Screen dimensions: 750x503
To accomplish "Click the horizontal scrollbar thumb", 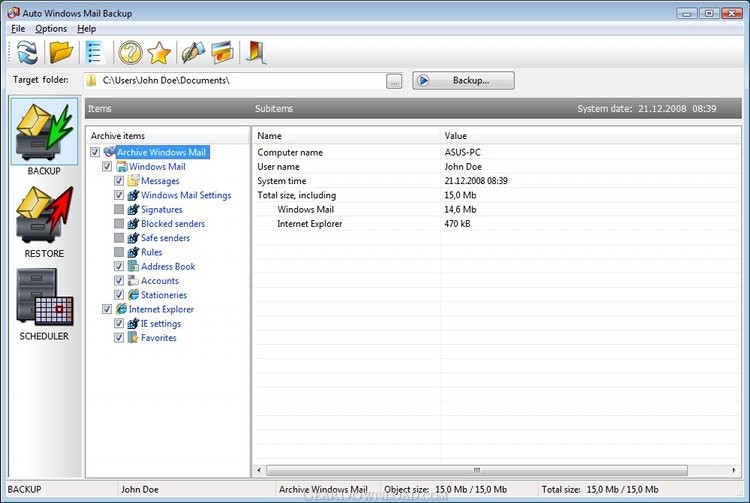I will 477,470.
